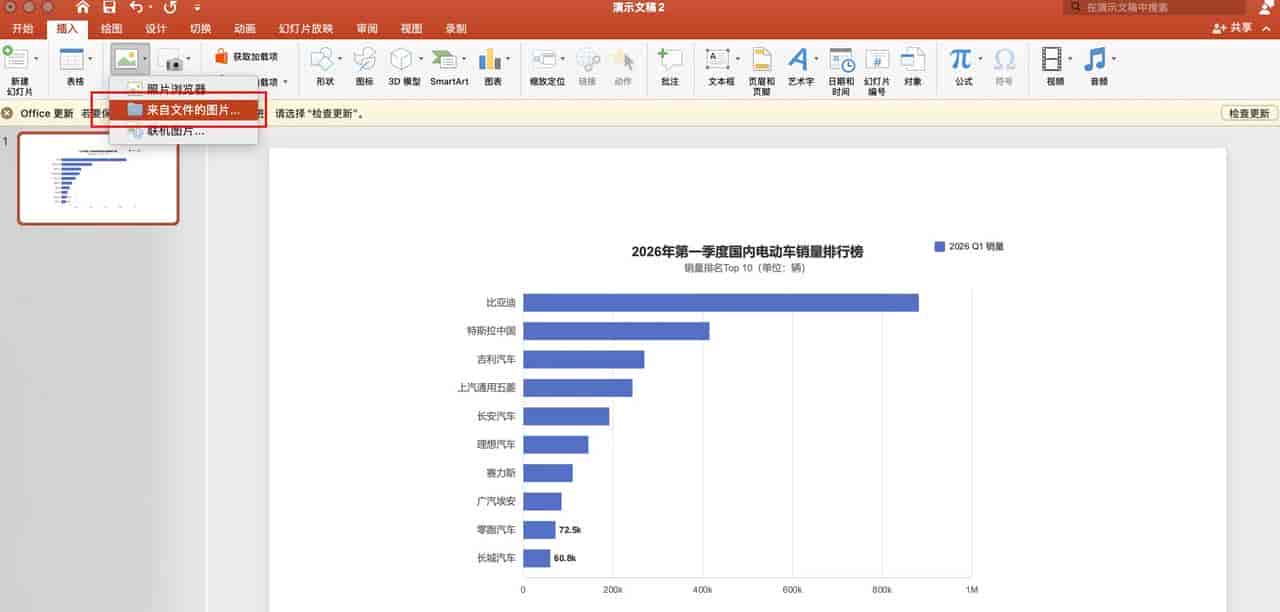
Task: Click the 图标 icons button
Action: (x=364, y=59)
